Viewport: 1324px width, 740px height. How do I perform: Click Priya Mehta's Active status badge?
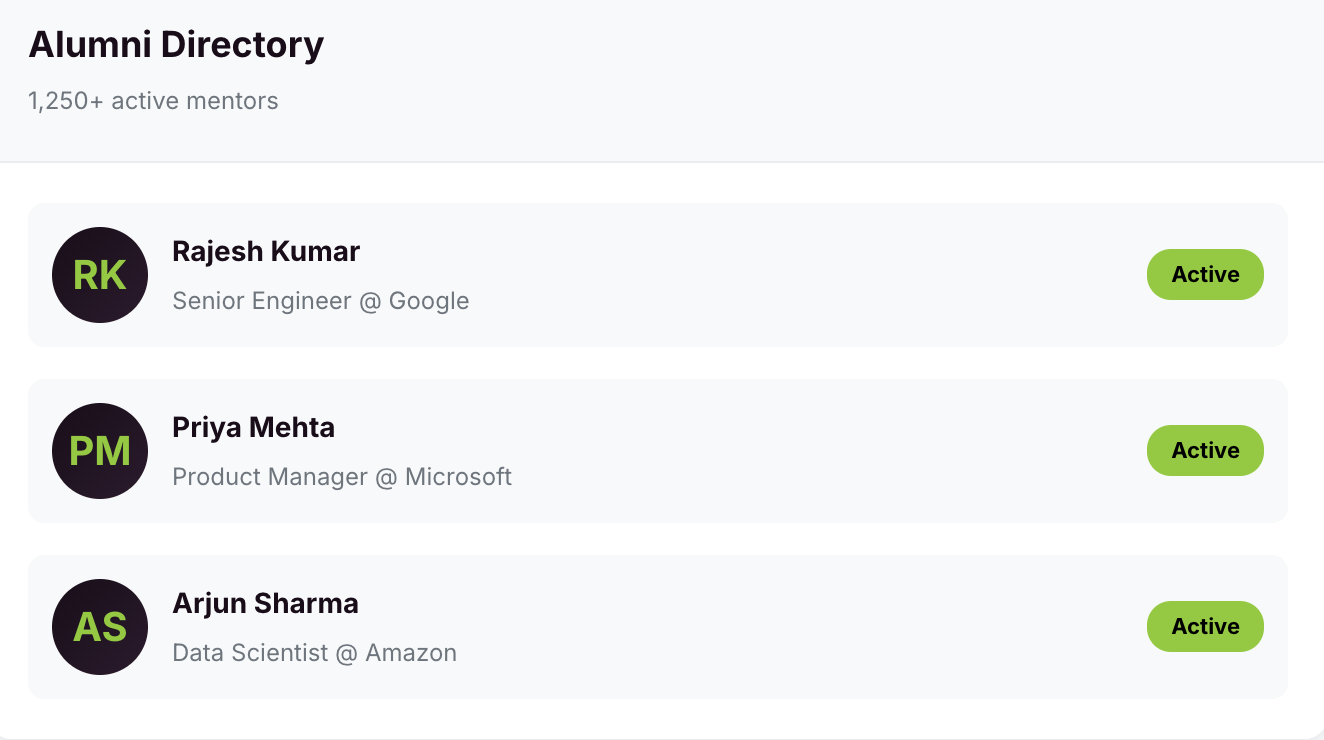click(1205, 451)
